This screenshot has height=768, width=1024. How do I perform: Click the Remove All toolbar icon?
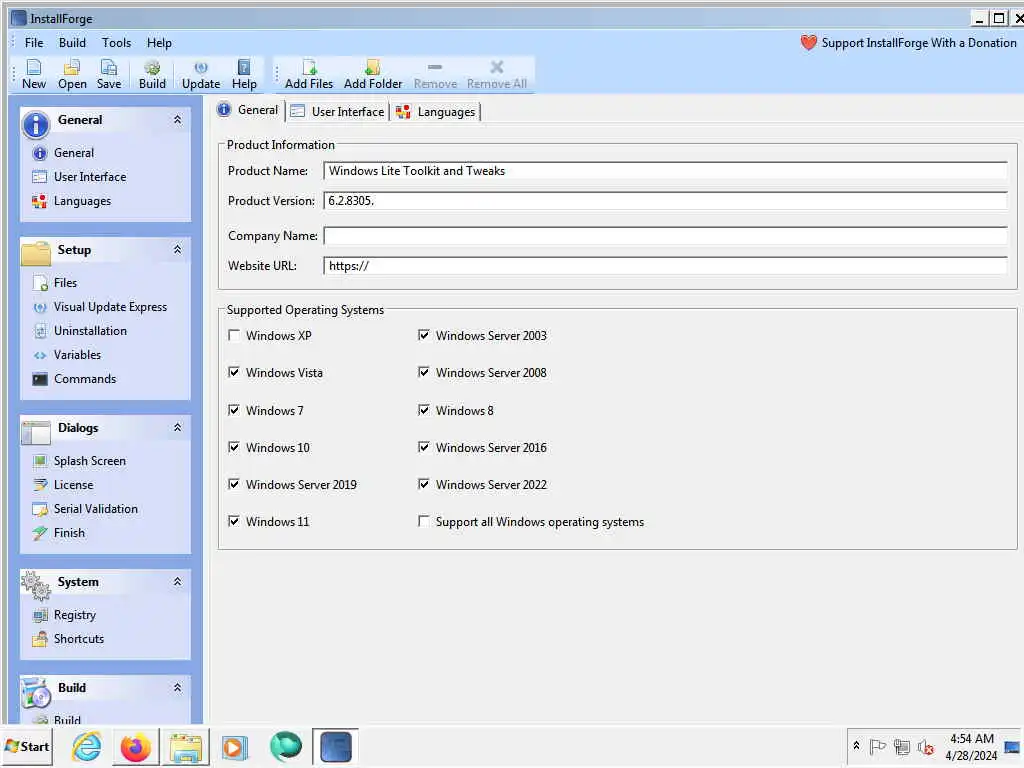(x=497, y=74)
